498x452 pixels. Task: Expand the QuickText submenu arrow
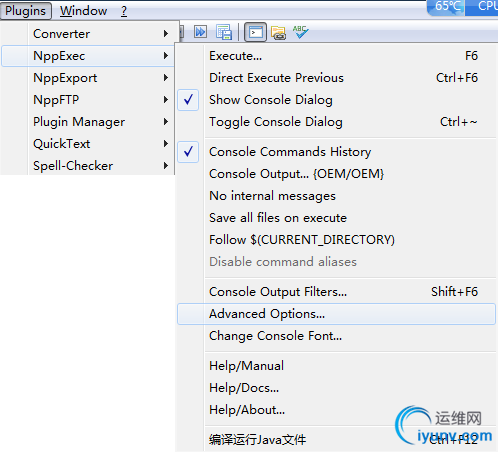click(x=166, y=144)
